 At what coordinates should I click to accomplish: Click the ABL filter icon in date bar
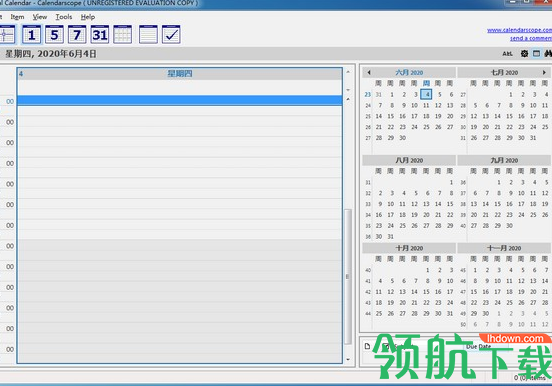point(507,54)
